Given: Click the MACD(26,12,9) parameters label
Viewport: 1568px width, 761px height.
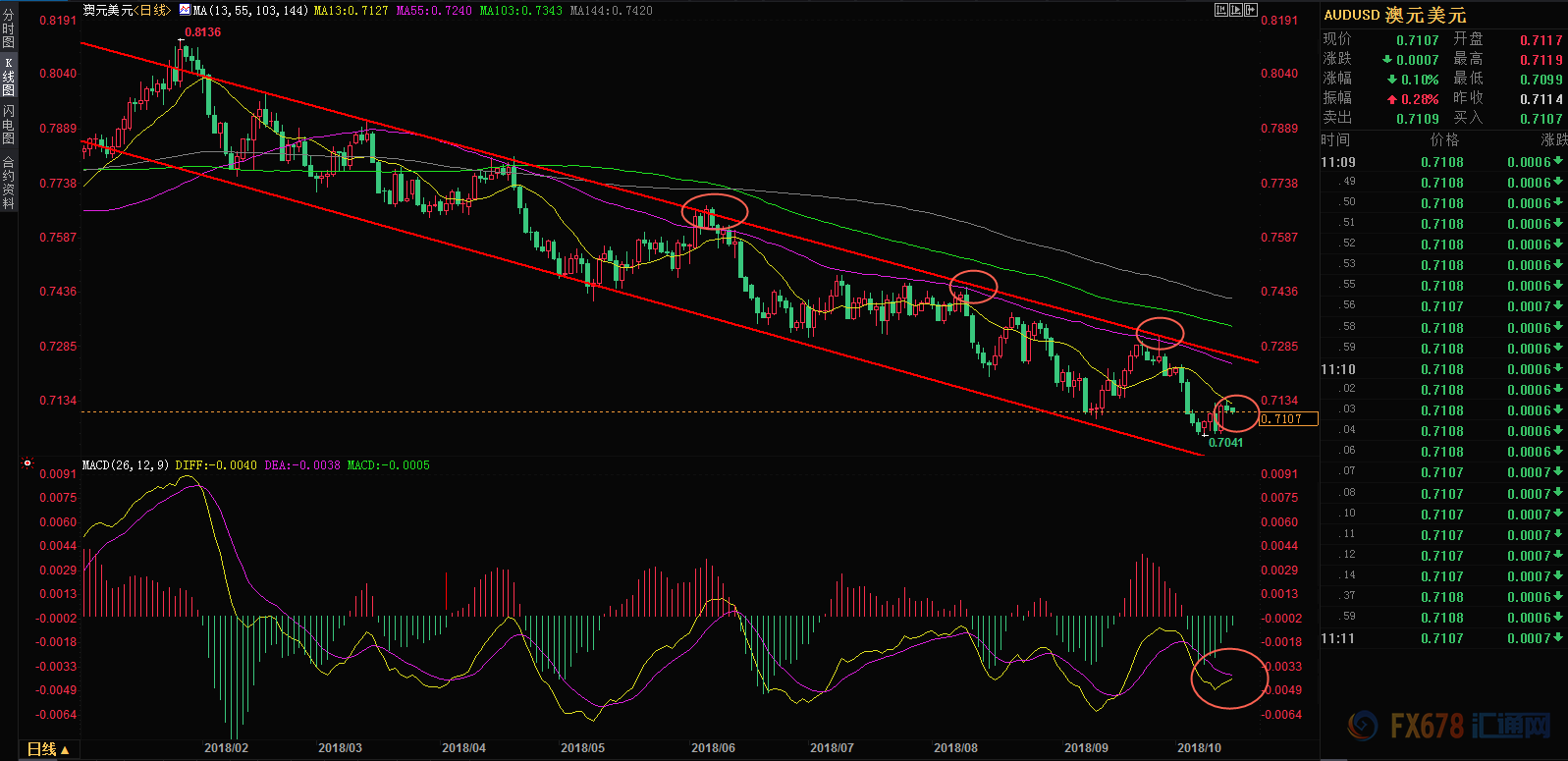Looking at the screenshot, I should [x=126, y=464].
